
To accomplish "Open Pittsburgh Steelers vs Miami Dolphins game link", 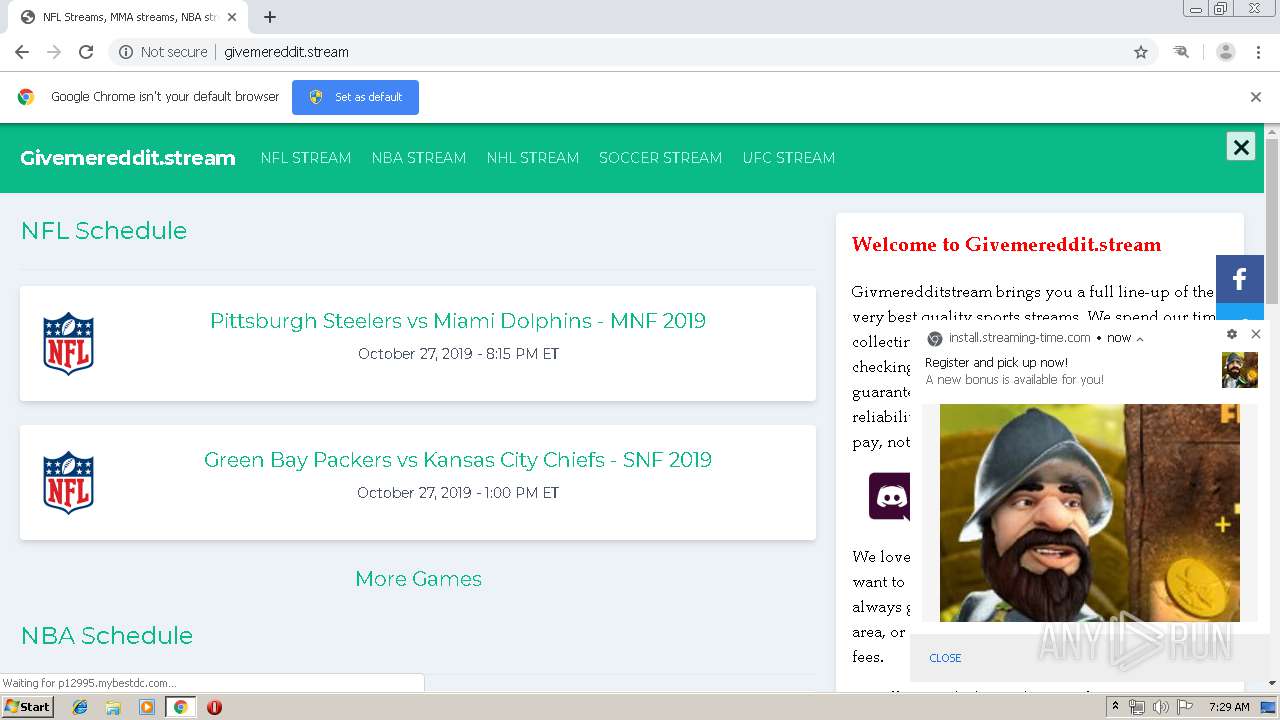I will tap(458, 321).
